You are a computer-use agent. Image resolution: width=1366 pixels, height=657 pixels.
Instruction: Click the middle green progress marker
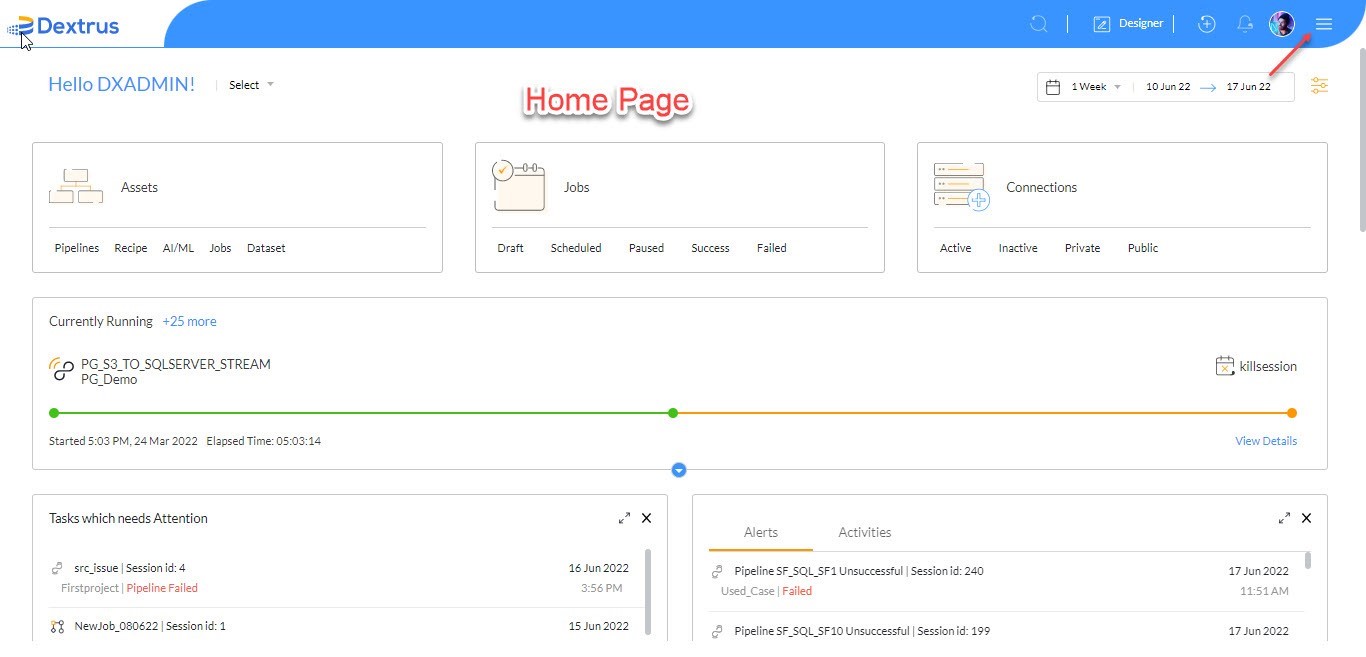(x=673, y=413)
